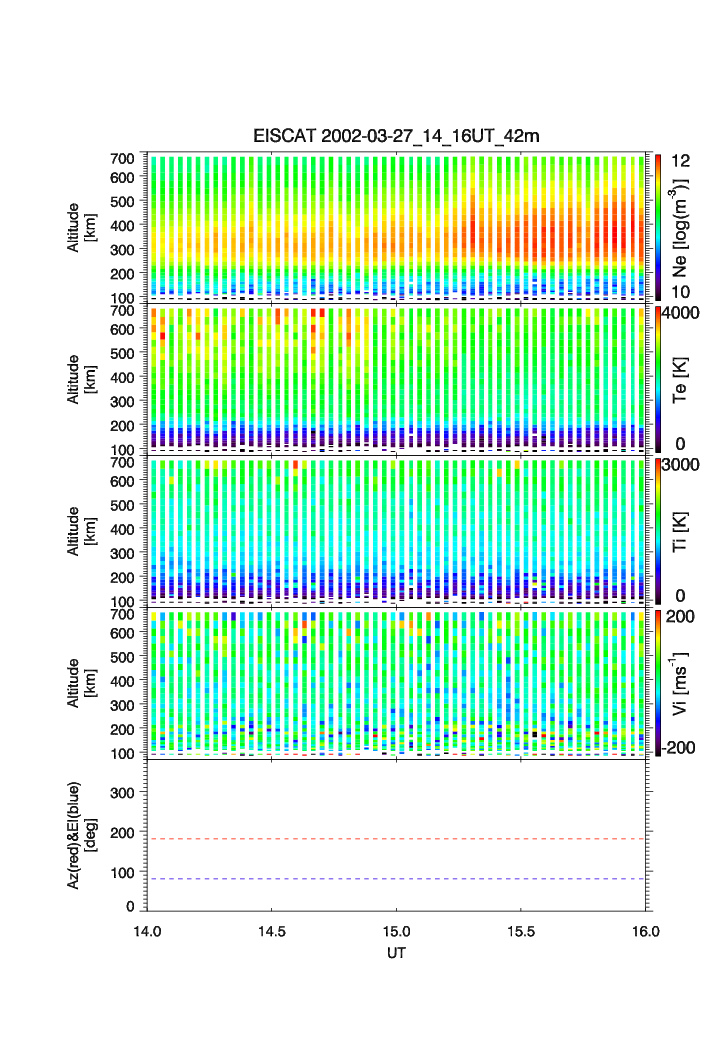Screen dimensions: 708x1063
Task: Click the Te [K] colorbar label
Action: (685, 380)
